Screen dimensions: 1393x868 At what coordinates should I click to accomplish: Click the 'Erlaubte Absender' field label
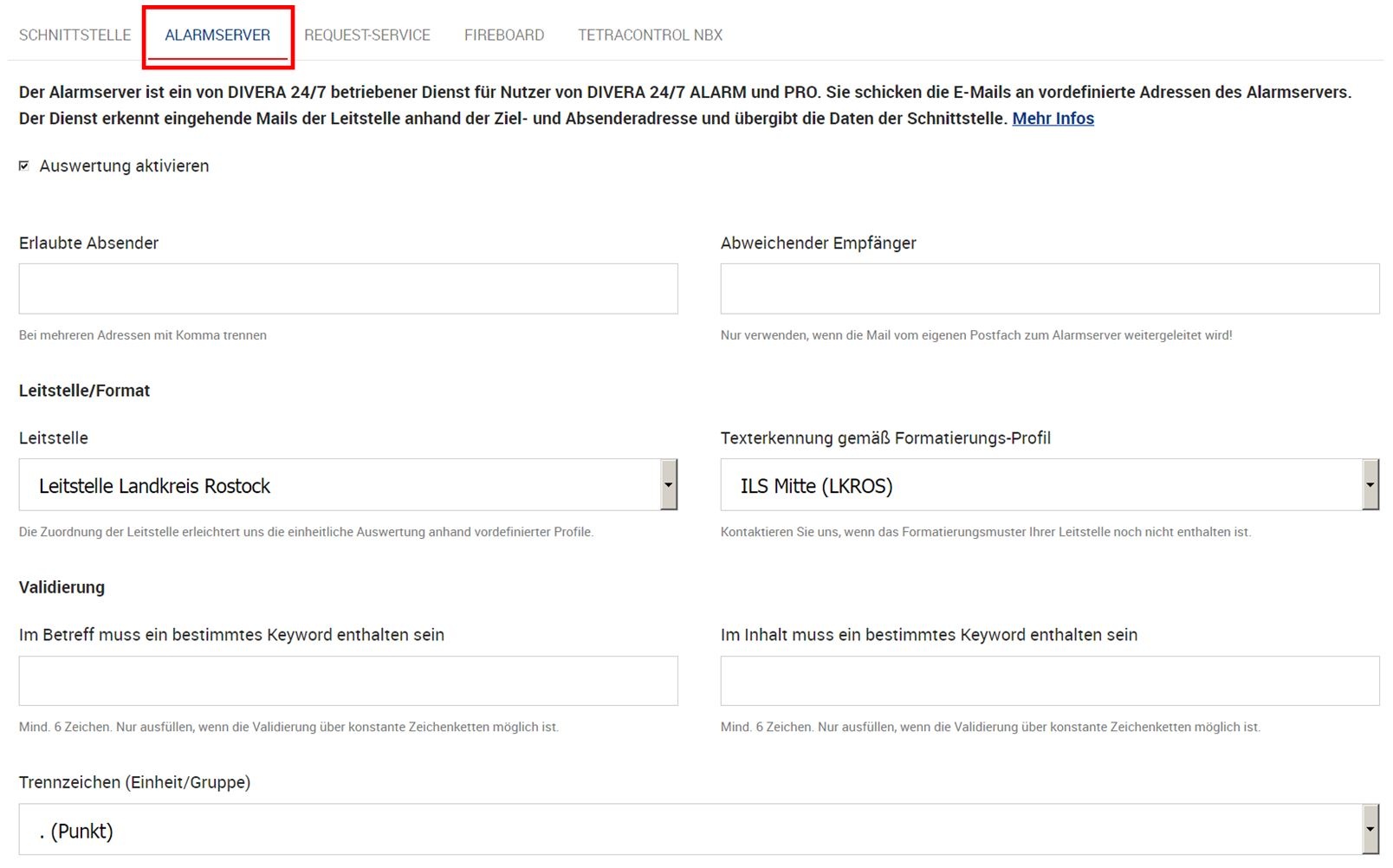coord(88,243)
